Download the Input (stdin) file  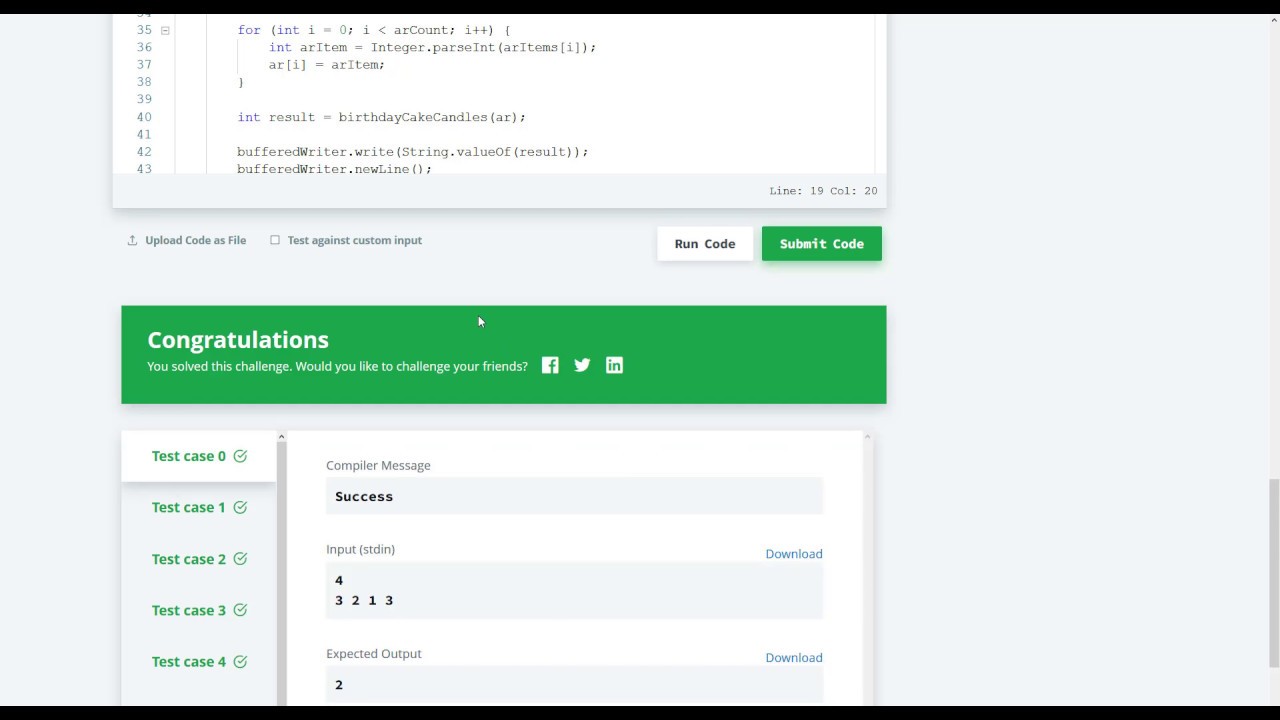click(794, 553)
